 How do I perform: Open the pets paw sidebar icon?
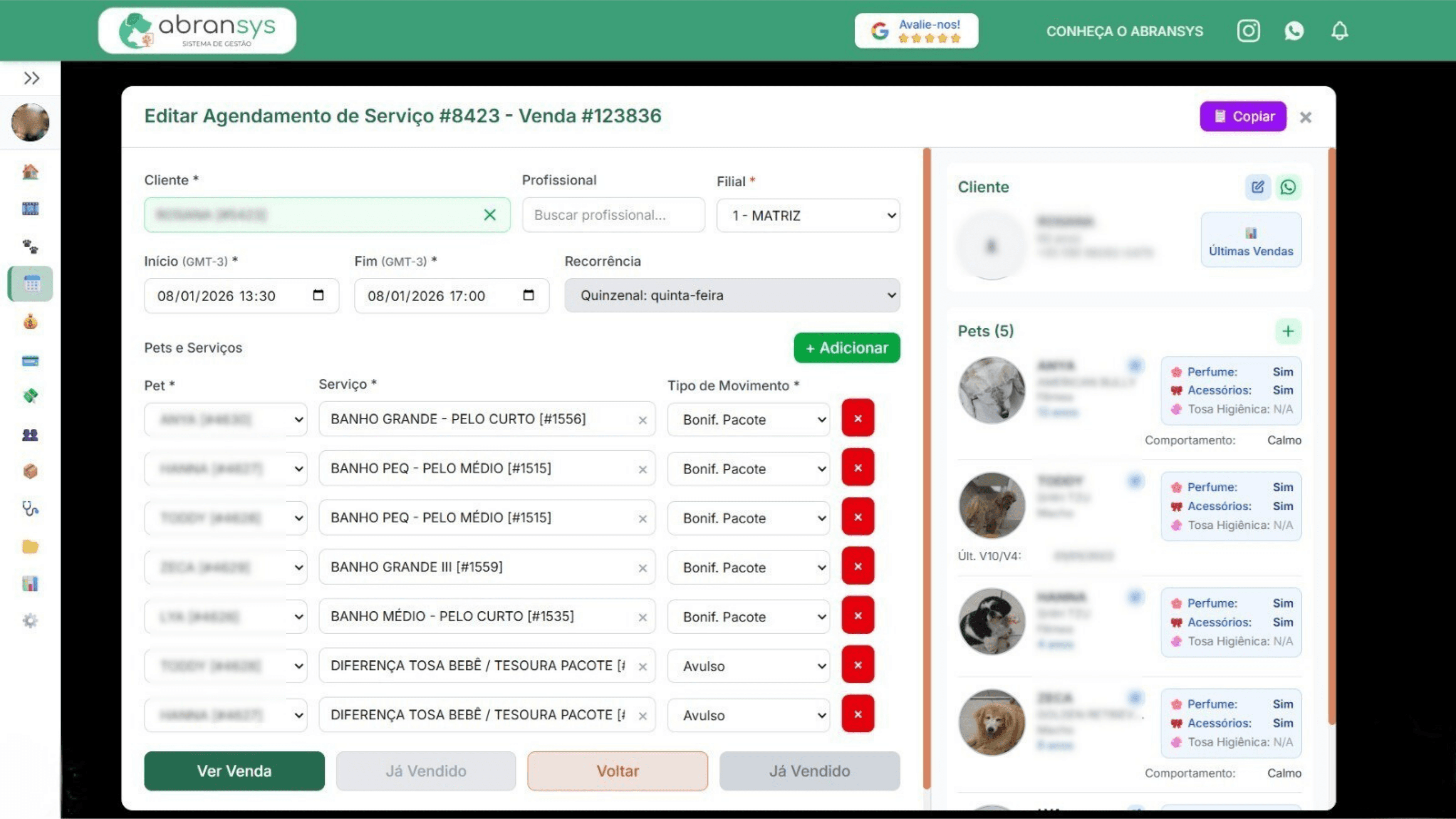pyautogui.click(x=30, y=247)
